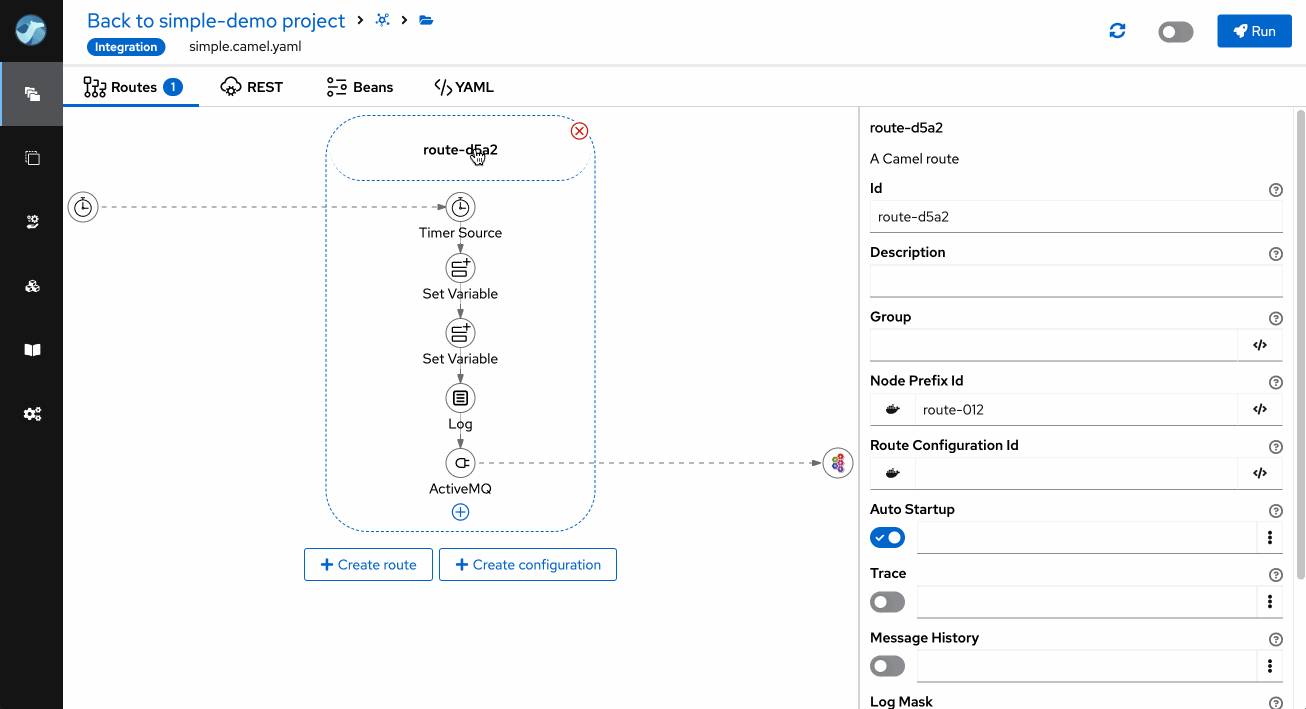This screenshot has height=709, width=1306.
Task: Click the gears settings icon in sidebar
Action: 32,414
